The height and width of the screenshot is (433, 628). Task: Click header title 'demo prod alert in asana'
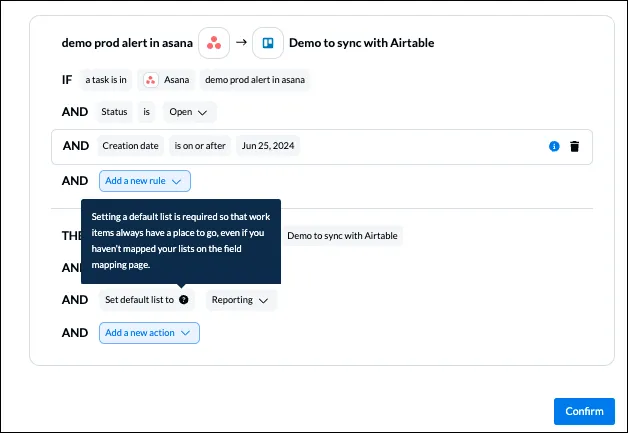[x=127, y=43]
